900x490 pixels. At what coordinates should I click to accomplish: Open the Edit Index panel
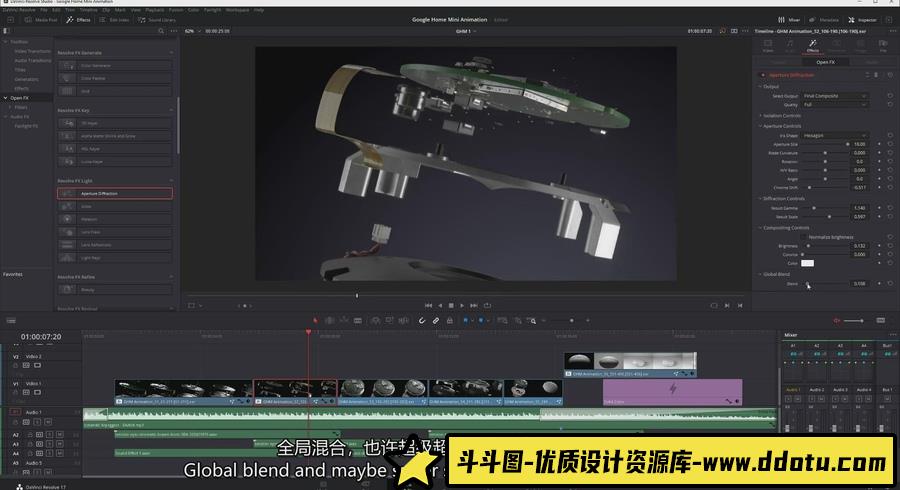[x=114, y=20]
